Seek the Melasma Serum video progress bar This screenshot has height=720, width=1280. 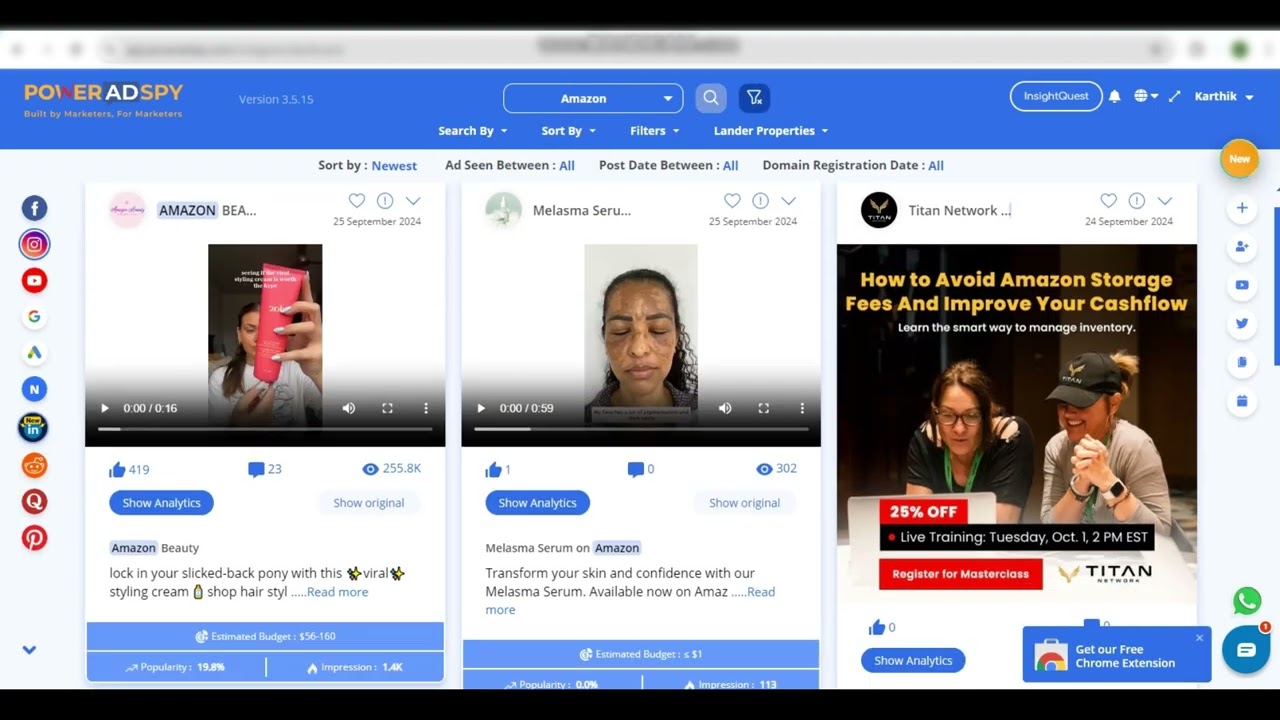click(x=641, y=429)
